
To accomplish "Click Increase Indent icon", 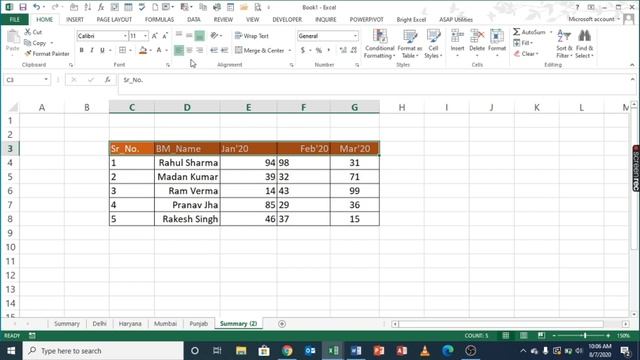I will [x=224, y=50].
